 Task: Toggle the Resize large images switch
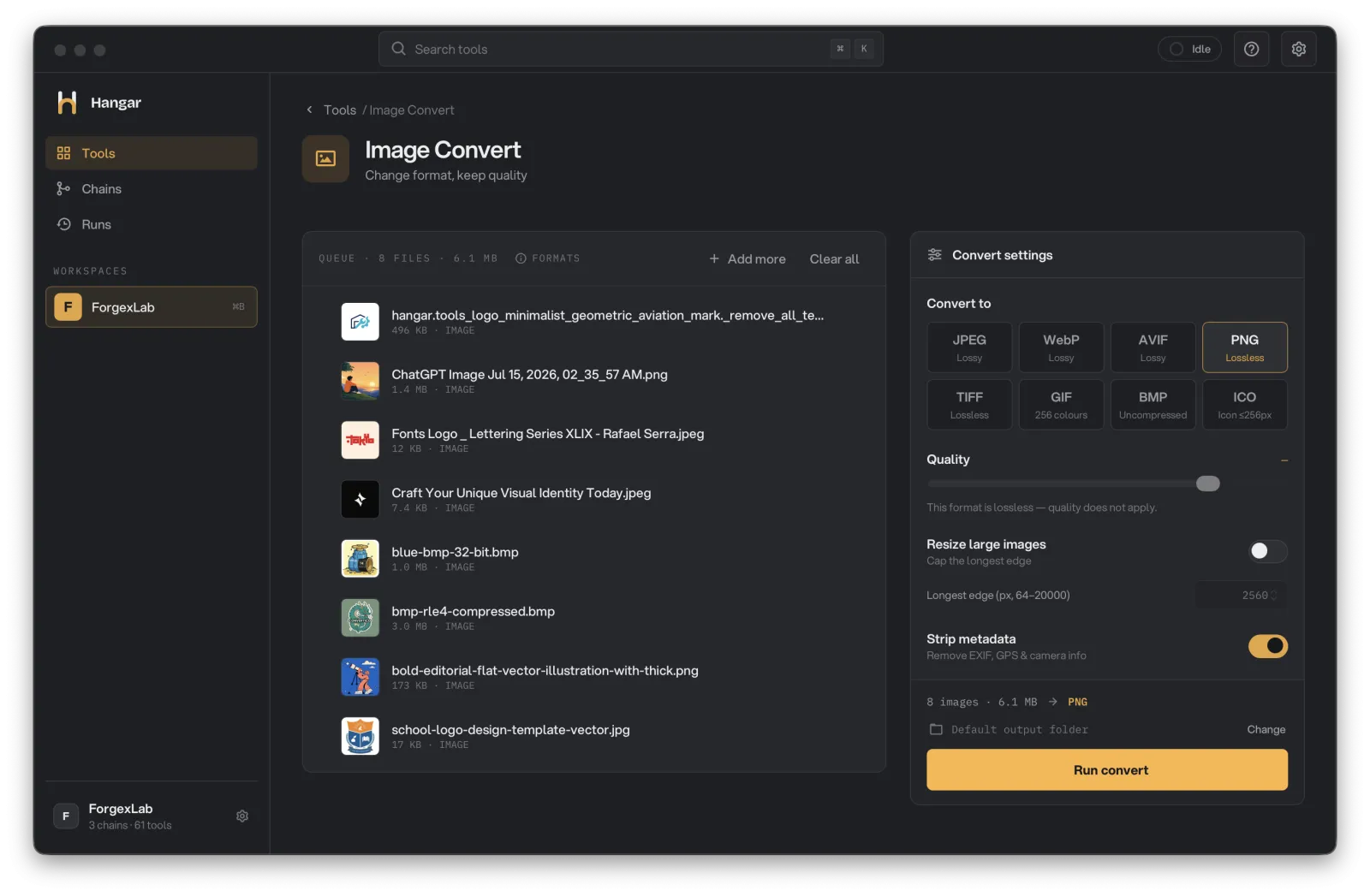point(1267,551)
